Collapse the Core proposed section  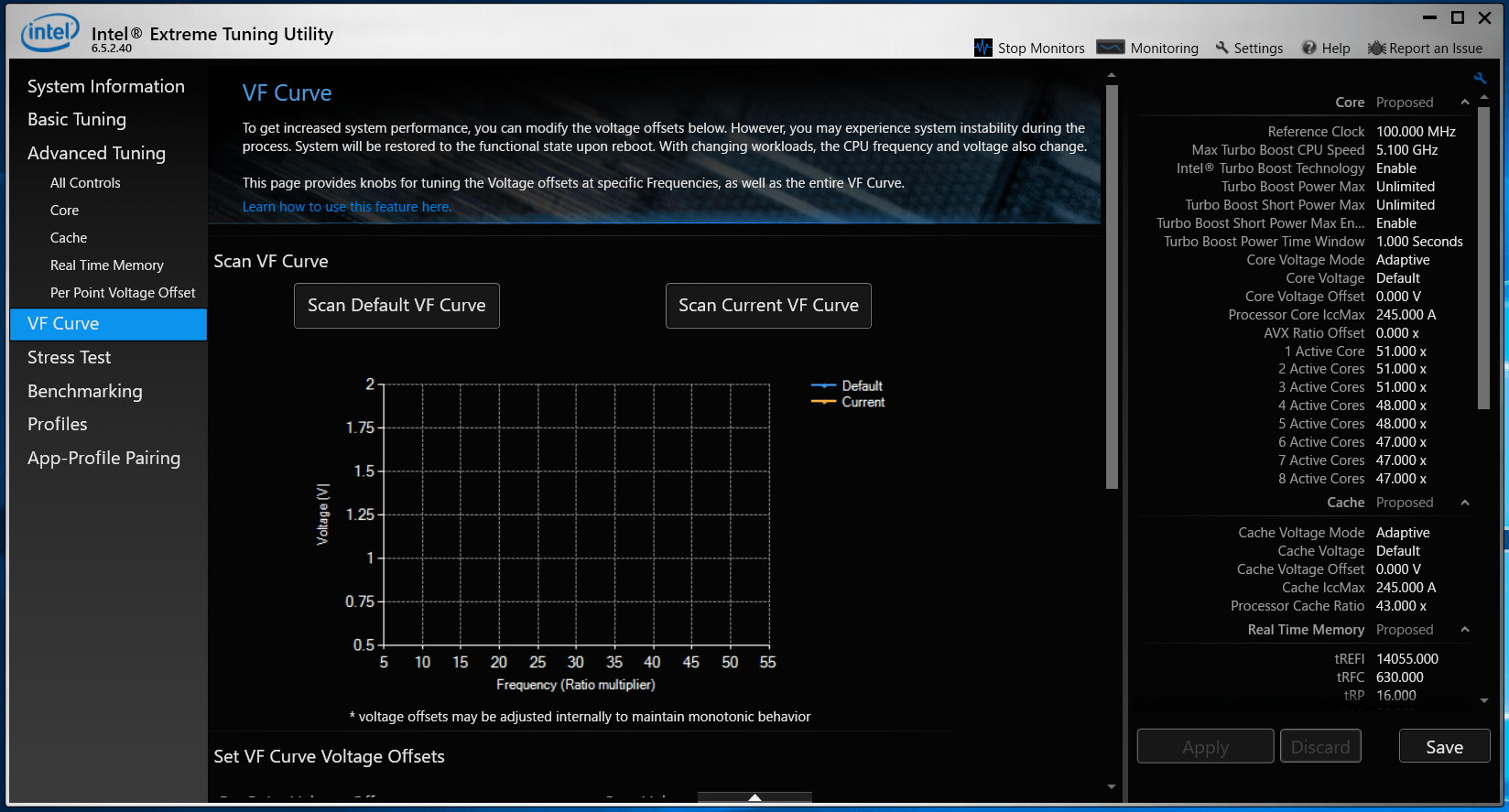pos(1465,103)
